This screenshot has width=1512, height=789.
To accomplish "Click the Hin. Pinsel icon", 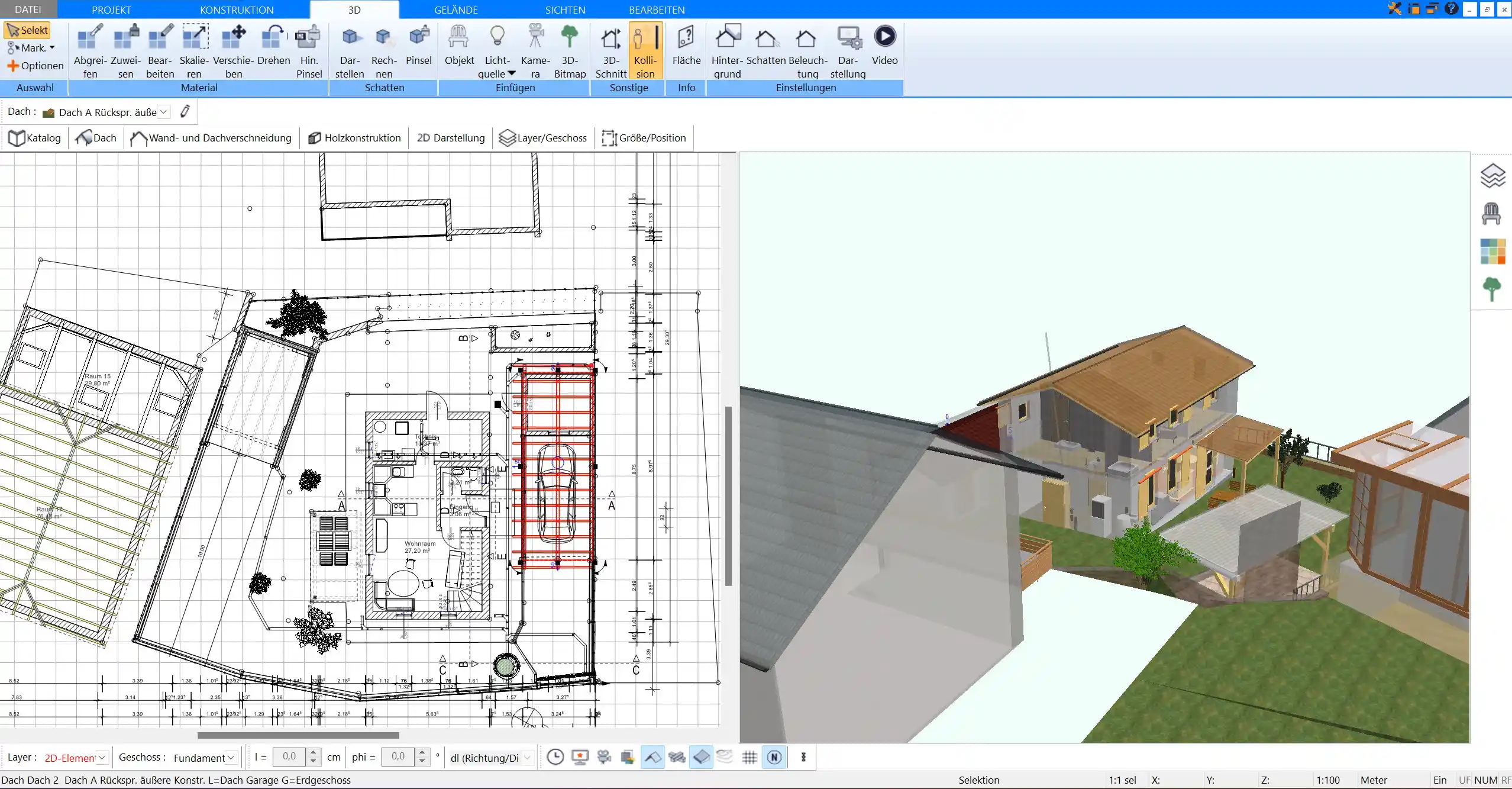I will pos(309,51).
